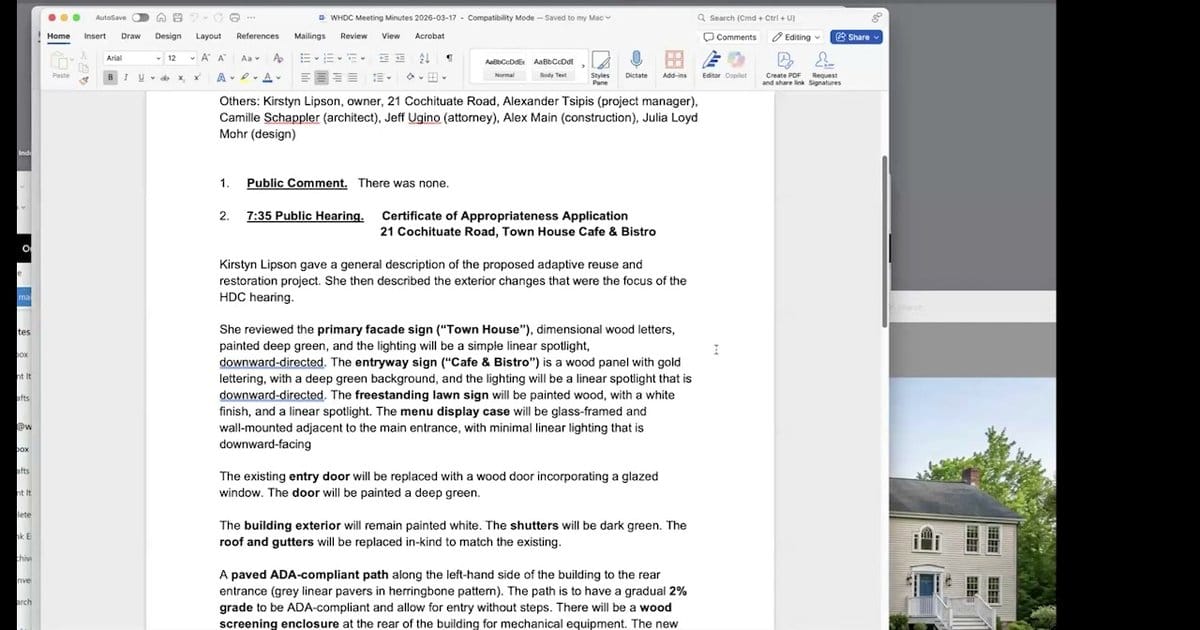
Task: Click the Home icon in title bar
Action: pos(161,18)
